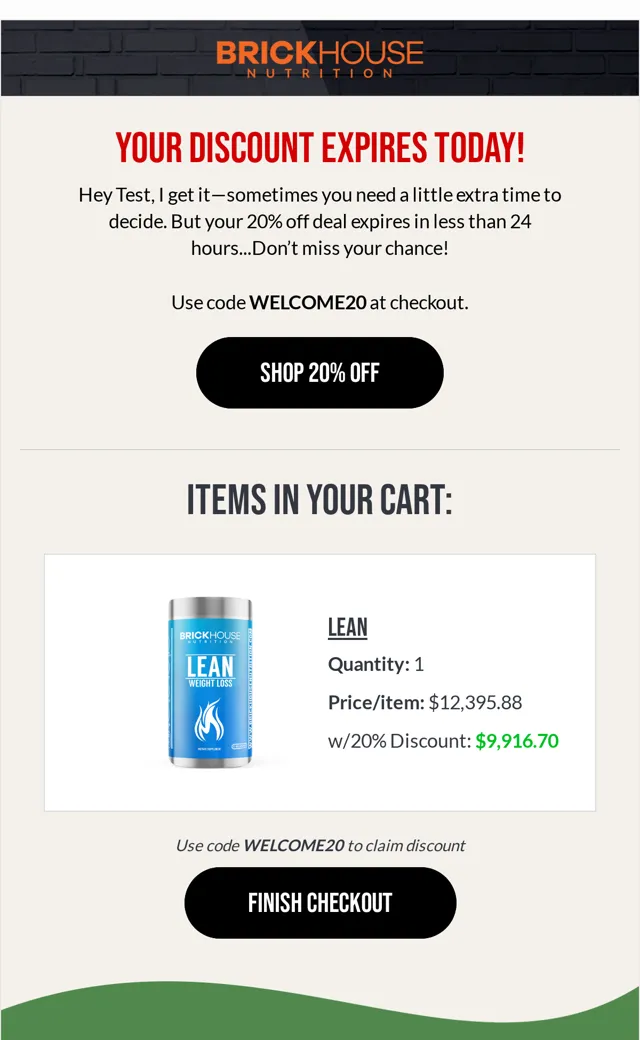Click the BrickHouse logo printed on the bottle
The image size is (640, 1040).
[210, 637]
